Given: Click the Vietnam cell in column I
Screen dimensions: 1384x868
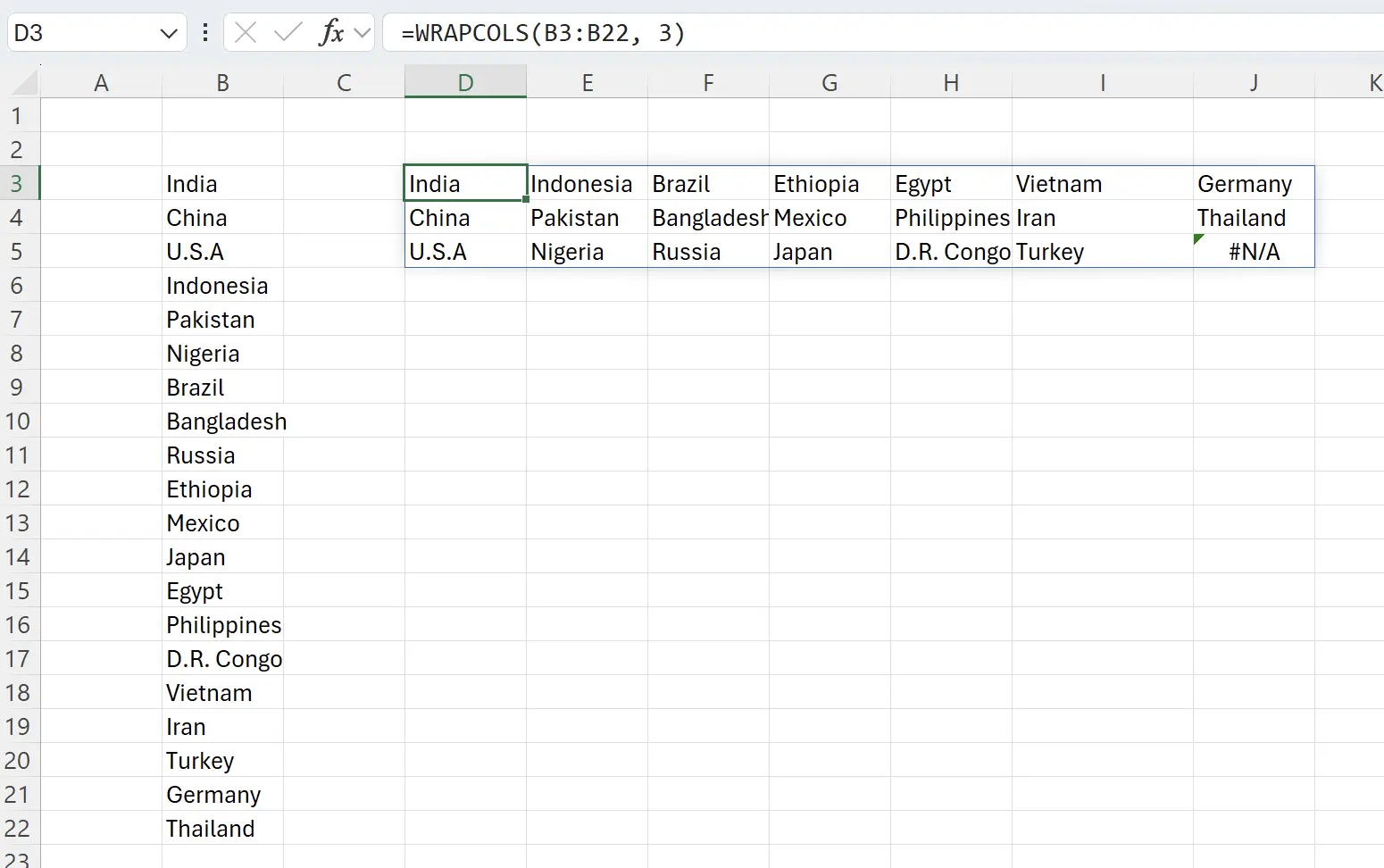Looking at the screenshot, I should tap(1102, 184).
